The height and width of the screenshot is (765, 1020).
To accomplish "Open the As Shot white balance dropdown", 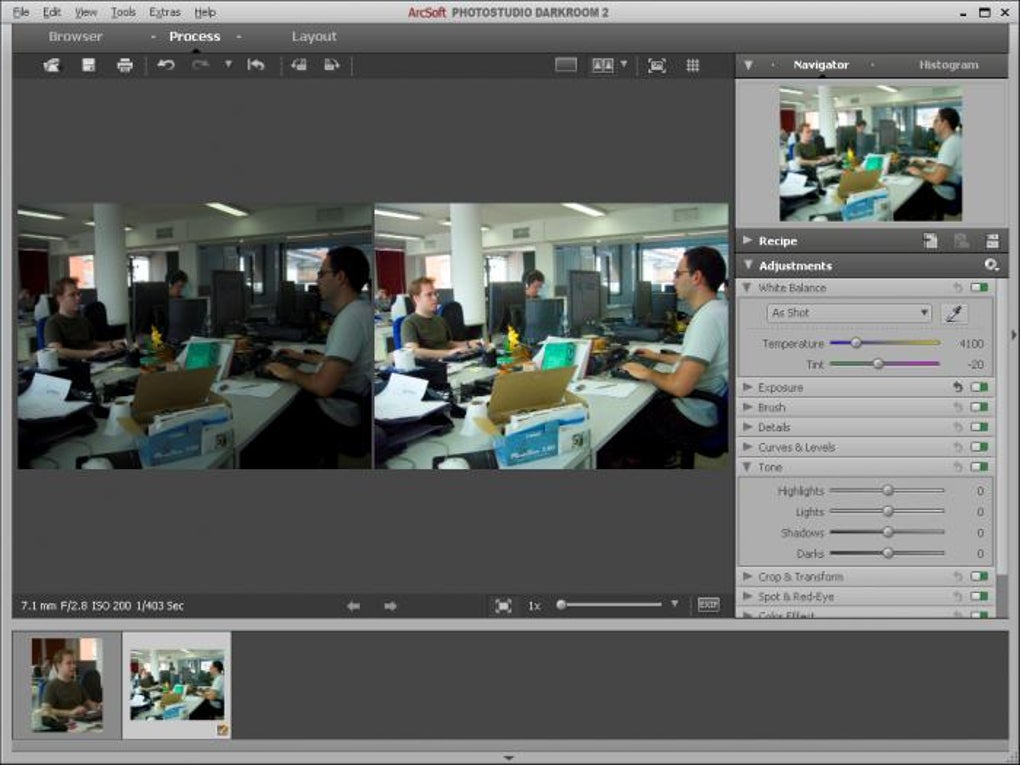I will tap(849, 313).
